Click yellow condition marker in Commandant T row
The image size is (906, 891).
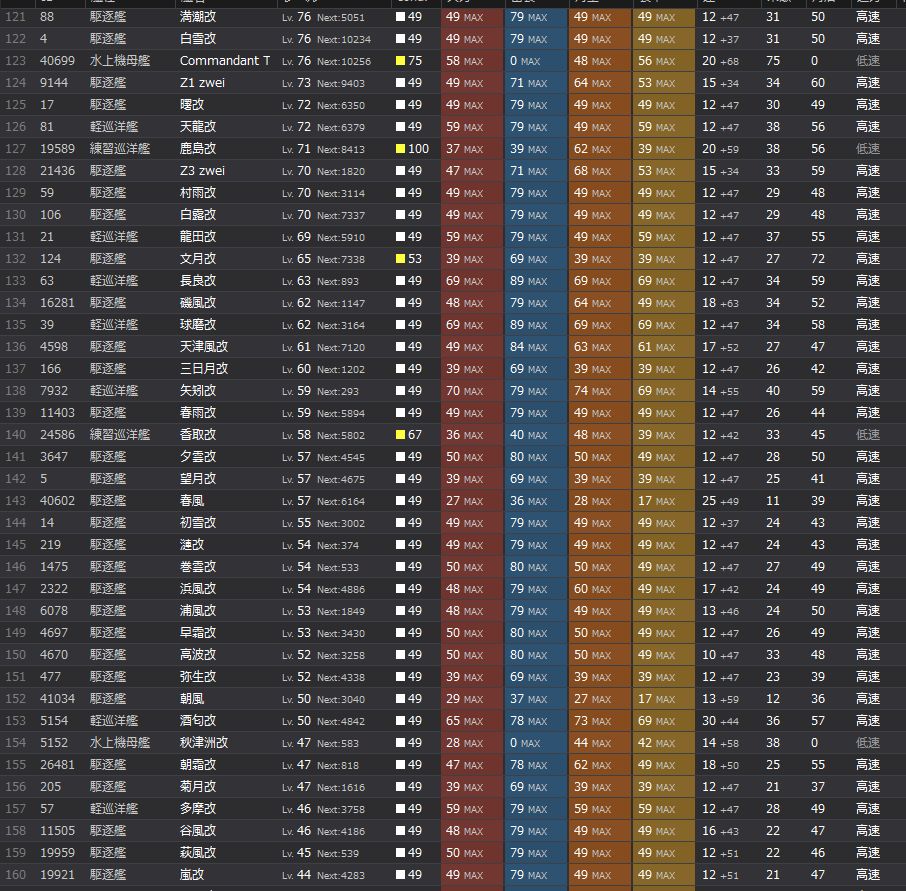tap(400, 61)
